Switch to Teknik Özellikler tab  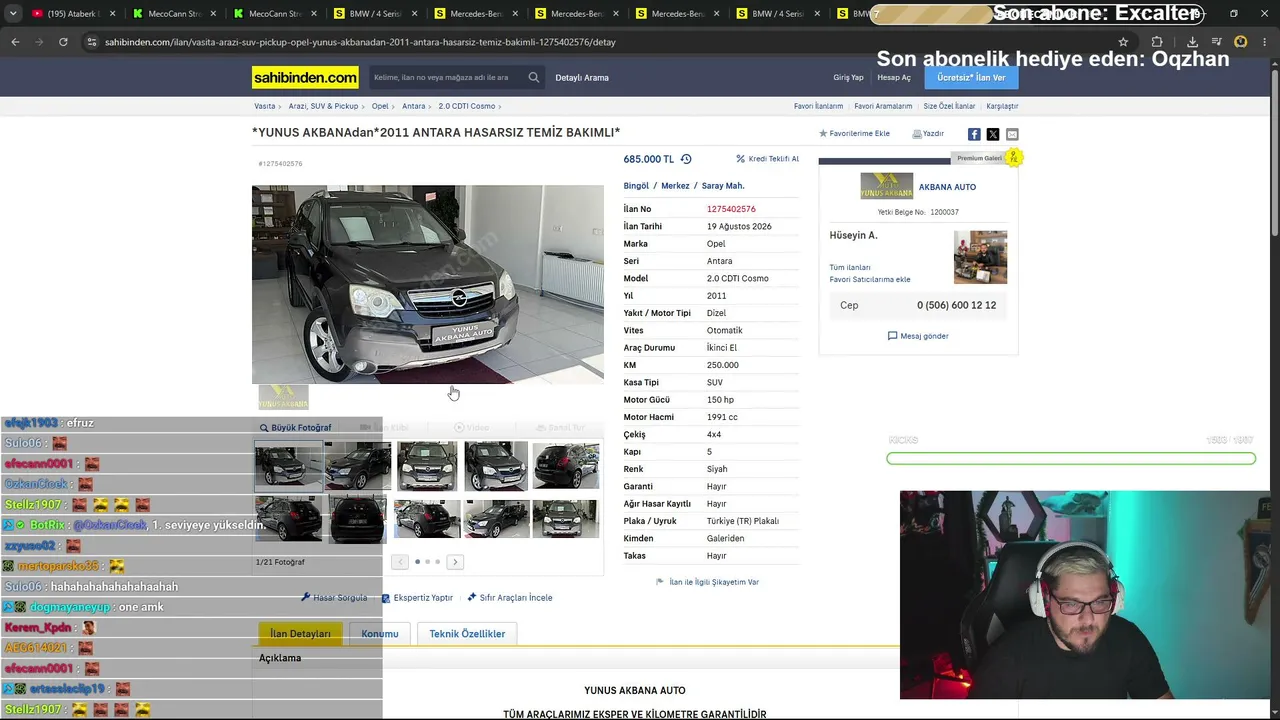pos(467,634)
